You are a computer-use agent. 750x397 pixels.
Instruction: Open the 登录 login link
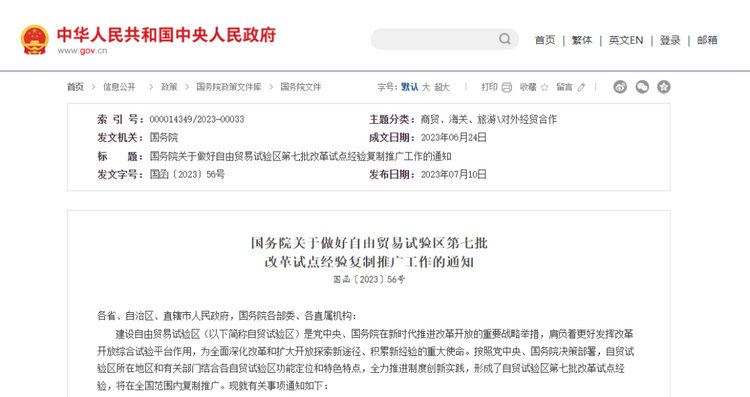pyautogui.click(x=670, y=40)
